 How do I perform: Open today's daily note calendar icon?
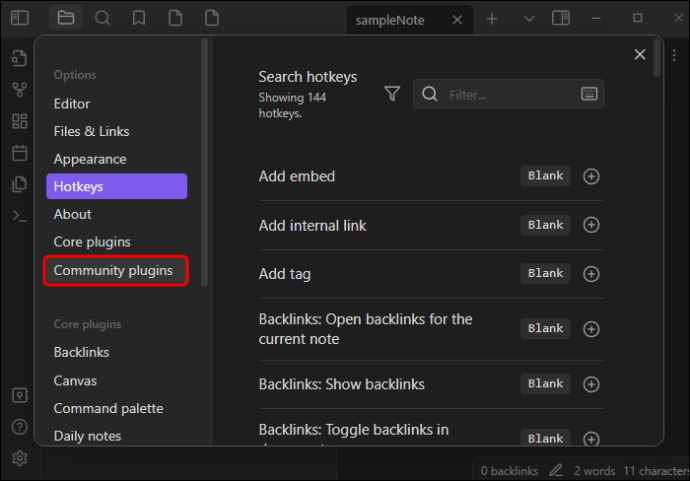click(x=19, y=153)
